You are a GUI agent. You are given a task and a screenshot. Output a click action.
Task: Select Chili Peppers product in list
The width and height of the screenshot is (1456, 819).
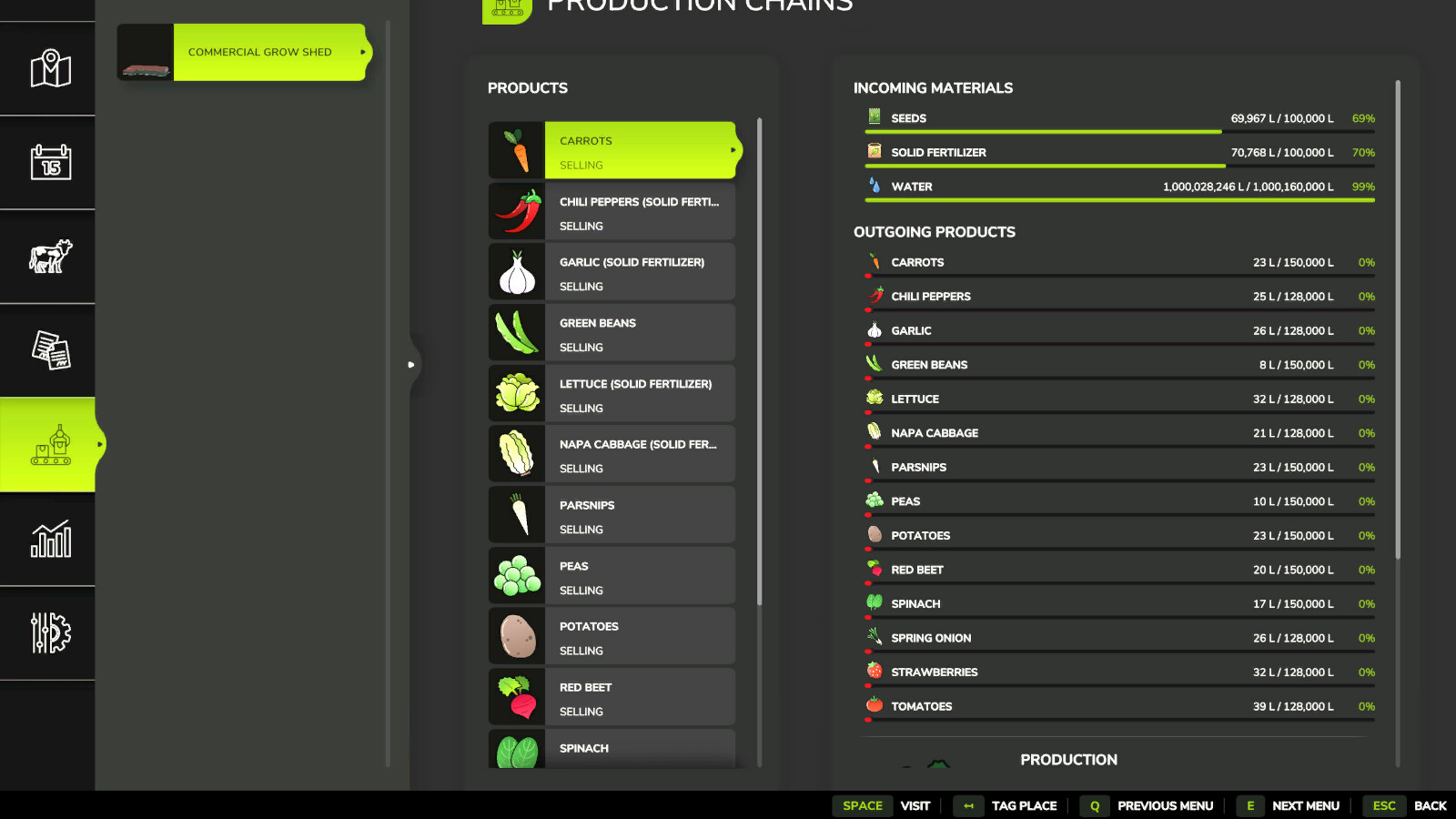click(x=612, y=211)
